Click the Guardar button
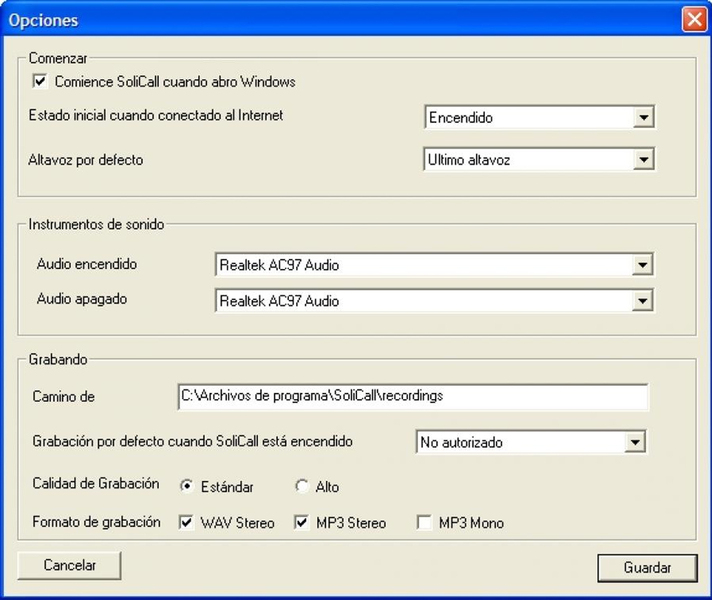This screenshot has height=600, width=712. [647, 568]
